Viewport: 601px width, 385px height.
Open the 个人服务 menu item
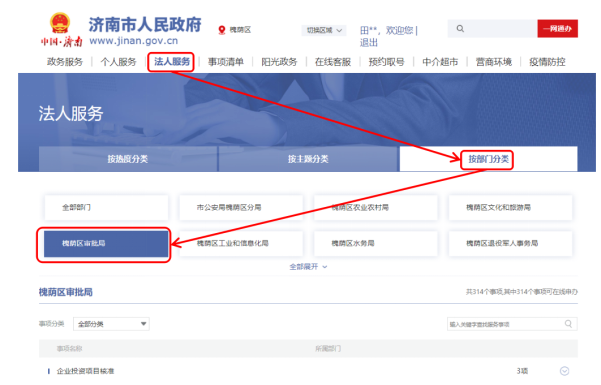[x=118, y=62]
